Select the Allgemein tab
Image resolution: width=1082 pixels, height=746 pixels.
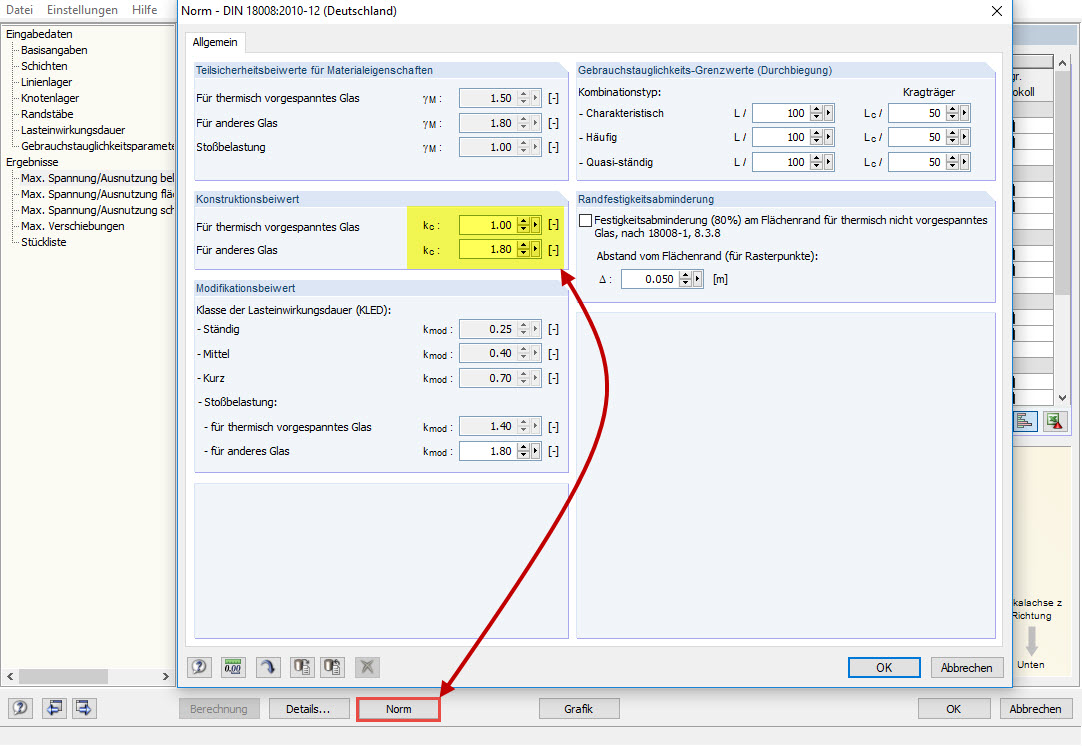pos(215,42)
